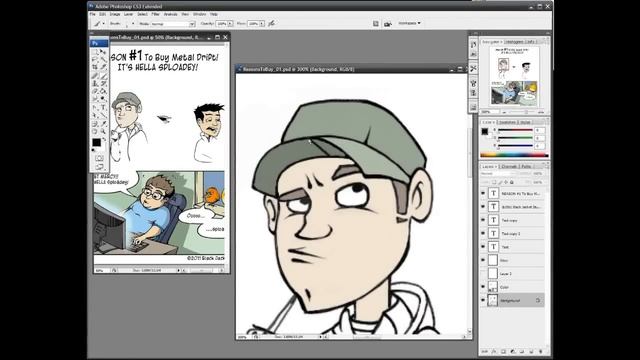Click the color spectrum ramp in the Color panel
Screen dimensions: 640x360
pos(514,155)
